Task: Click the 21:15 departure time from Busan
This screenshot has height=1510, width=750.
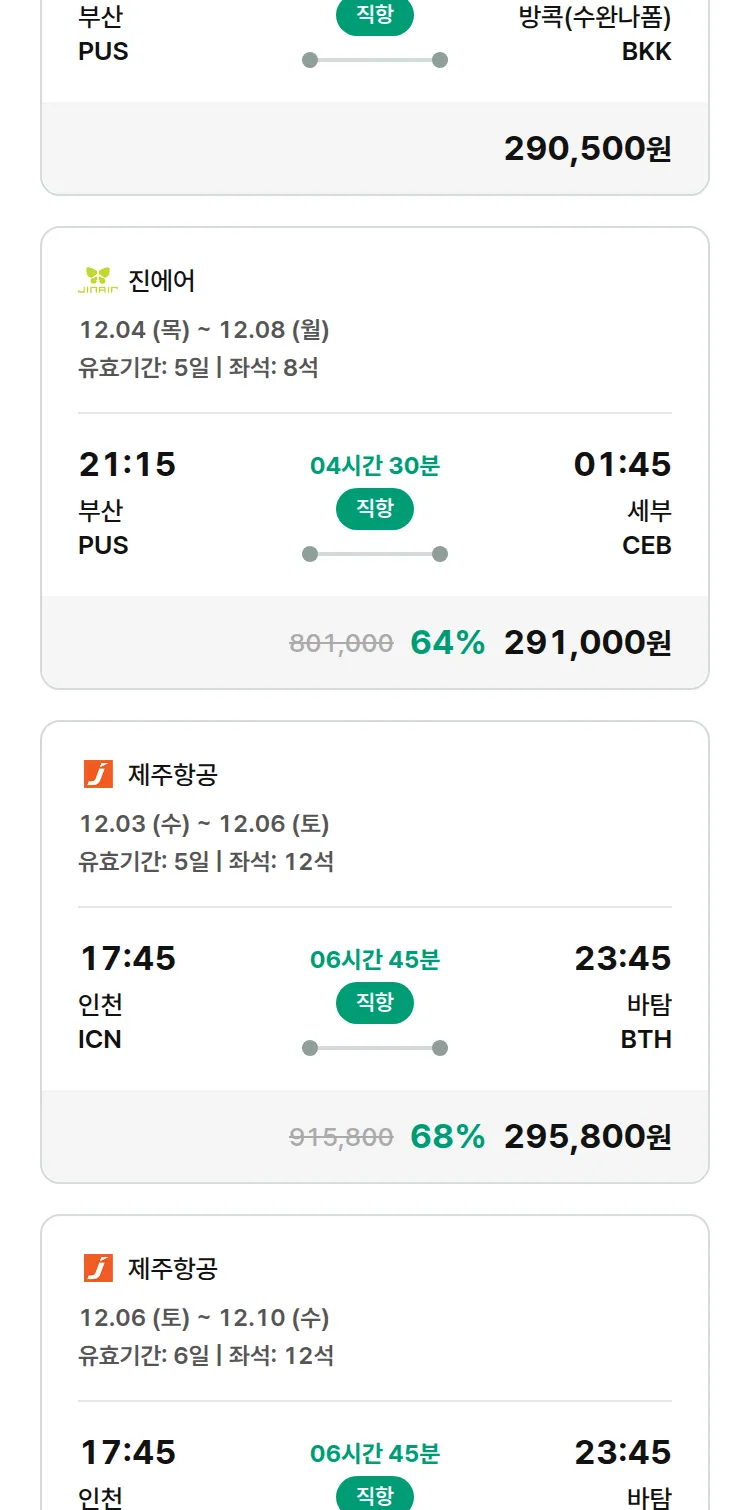Action: pyautogui.click(x=127, y=465)
